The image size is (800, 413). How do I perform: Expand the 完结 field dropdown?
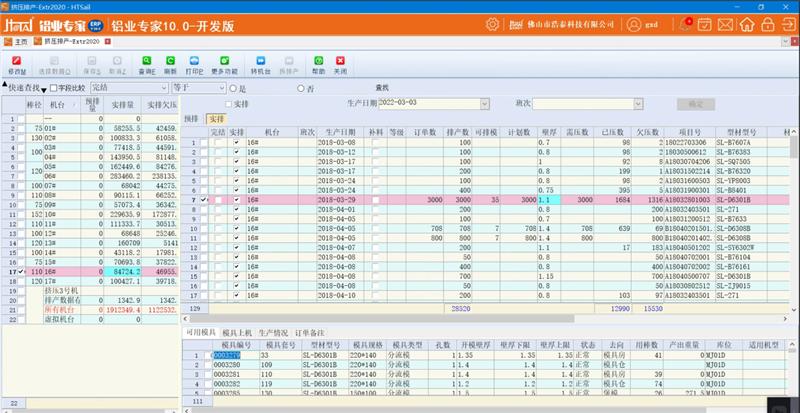click(x=161, y=88)
